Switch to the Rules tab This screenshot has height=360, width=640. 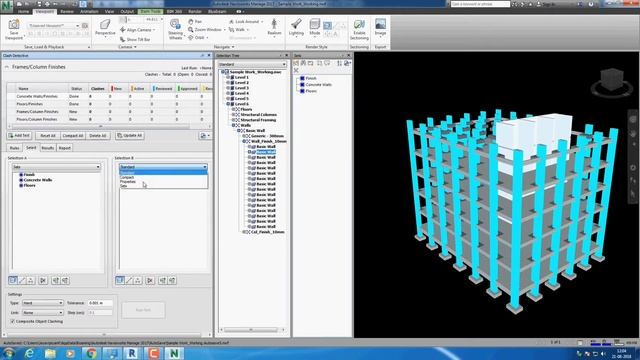14,148
